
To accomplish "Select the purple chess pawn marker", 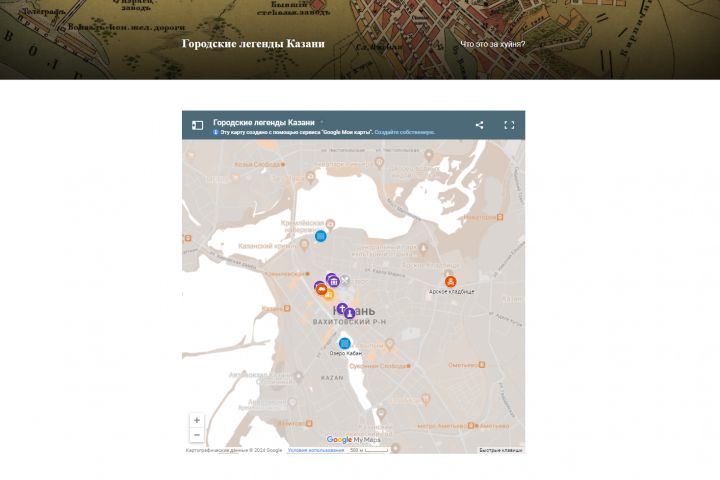I will 349,313.
